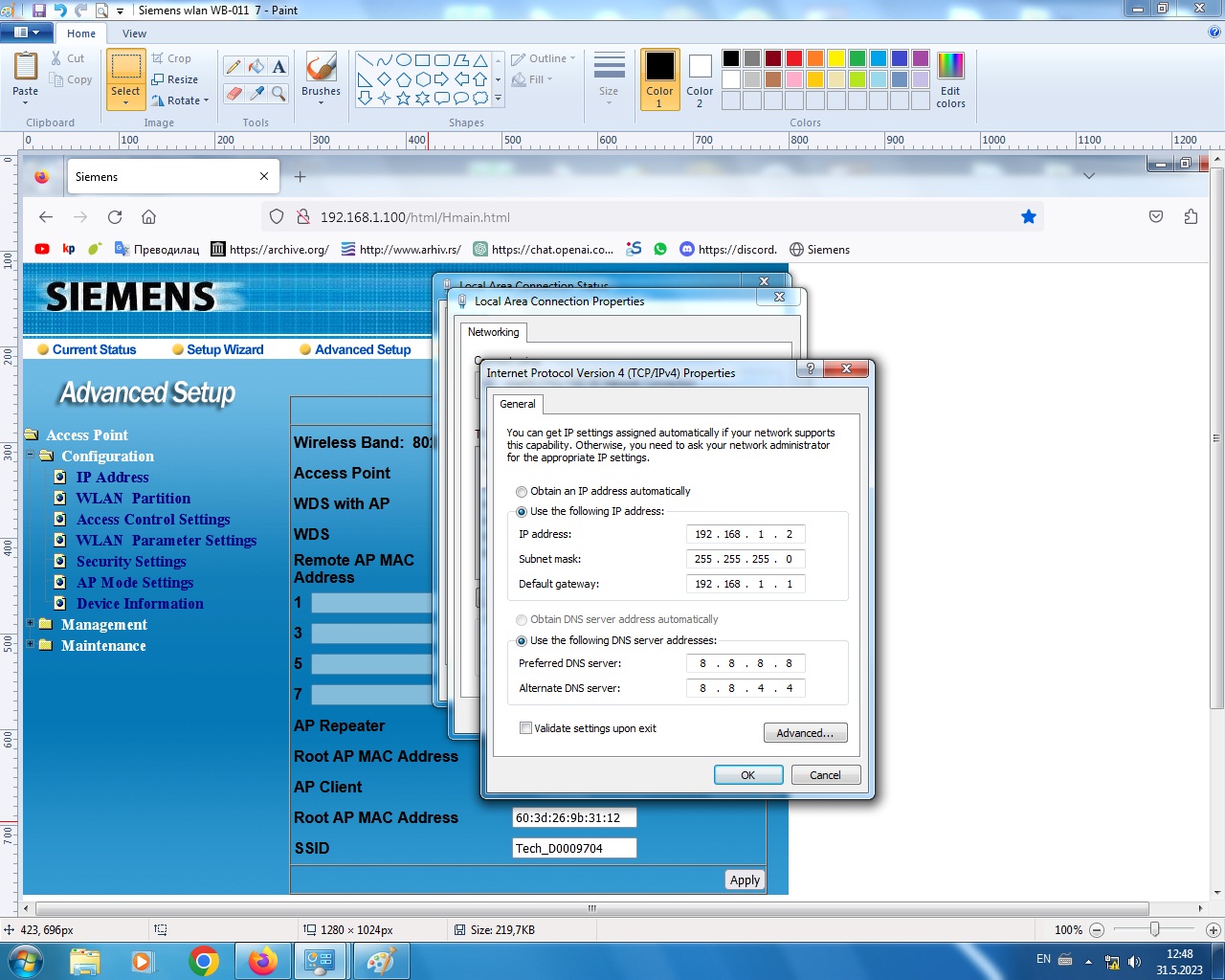Click the pictured Advanced... button

click(805, 733)
